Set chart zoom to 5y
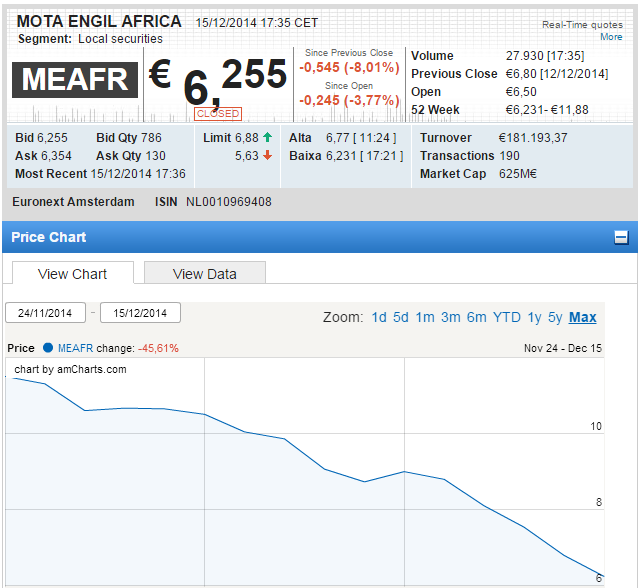This screenshot has height=588, width=643. coord(555,317)
